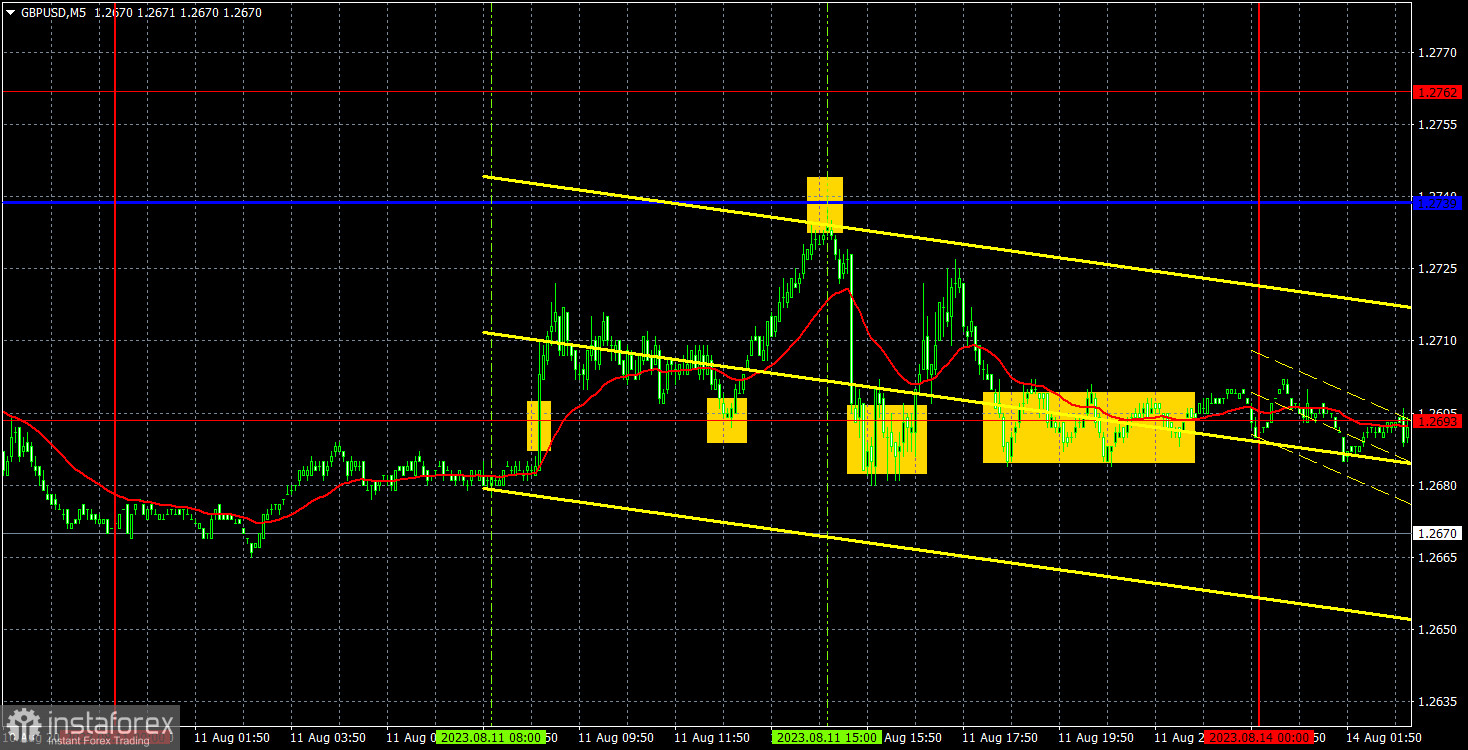Click the 1.2680 price axis value
This screenshot has width=1468, height=750.
pos(1439,486)
